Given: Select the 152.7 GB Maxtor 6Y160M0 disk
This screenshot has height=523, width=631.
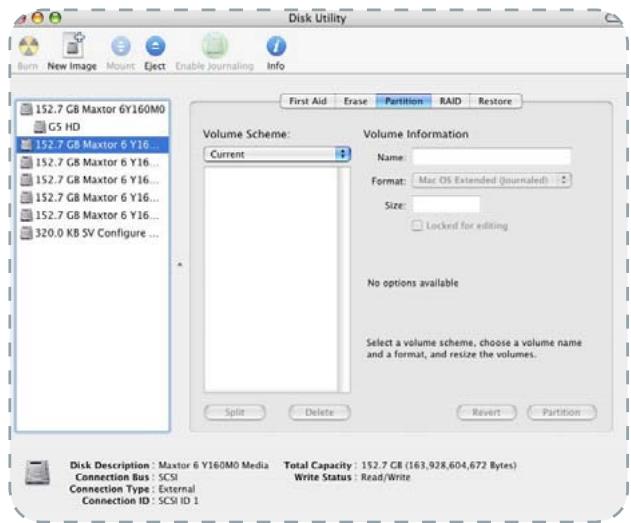Looking at the screenshot, I should point(93,109).
